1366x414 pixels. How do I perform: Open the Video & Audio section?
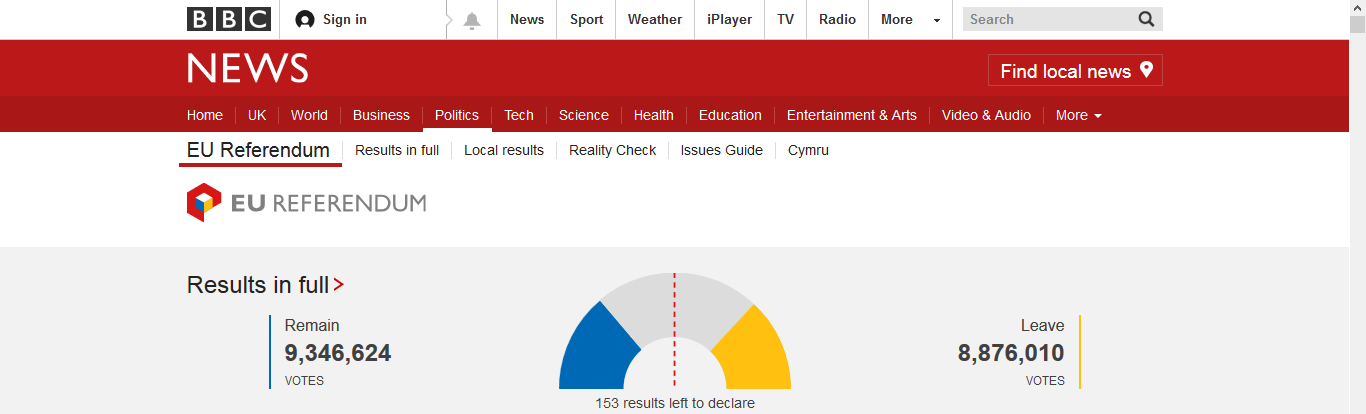986,115
